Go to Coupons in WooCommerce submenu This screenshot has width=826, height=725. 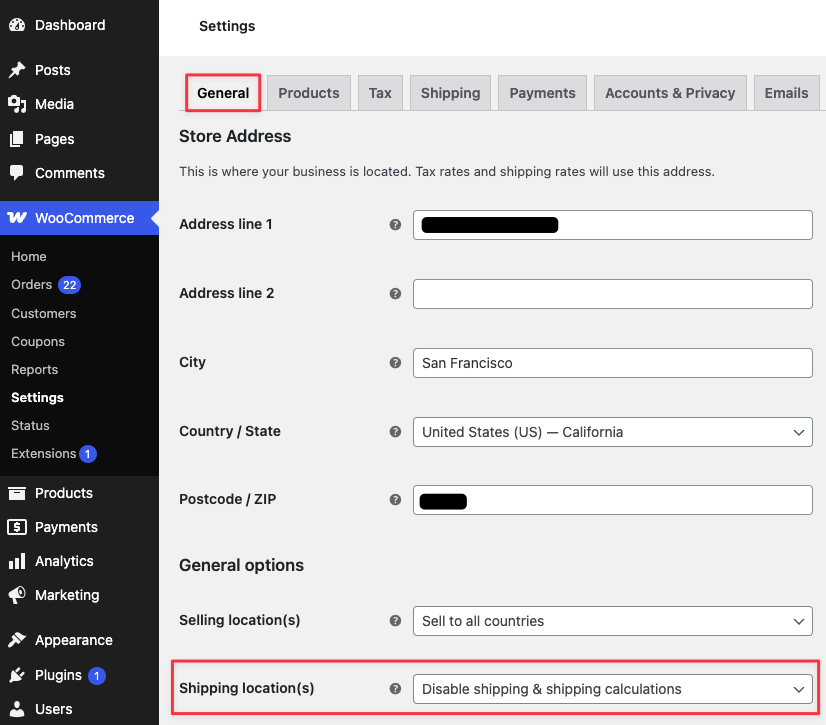tap(38, 341)
